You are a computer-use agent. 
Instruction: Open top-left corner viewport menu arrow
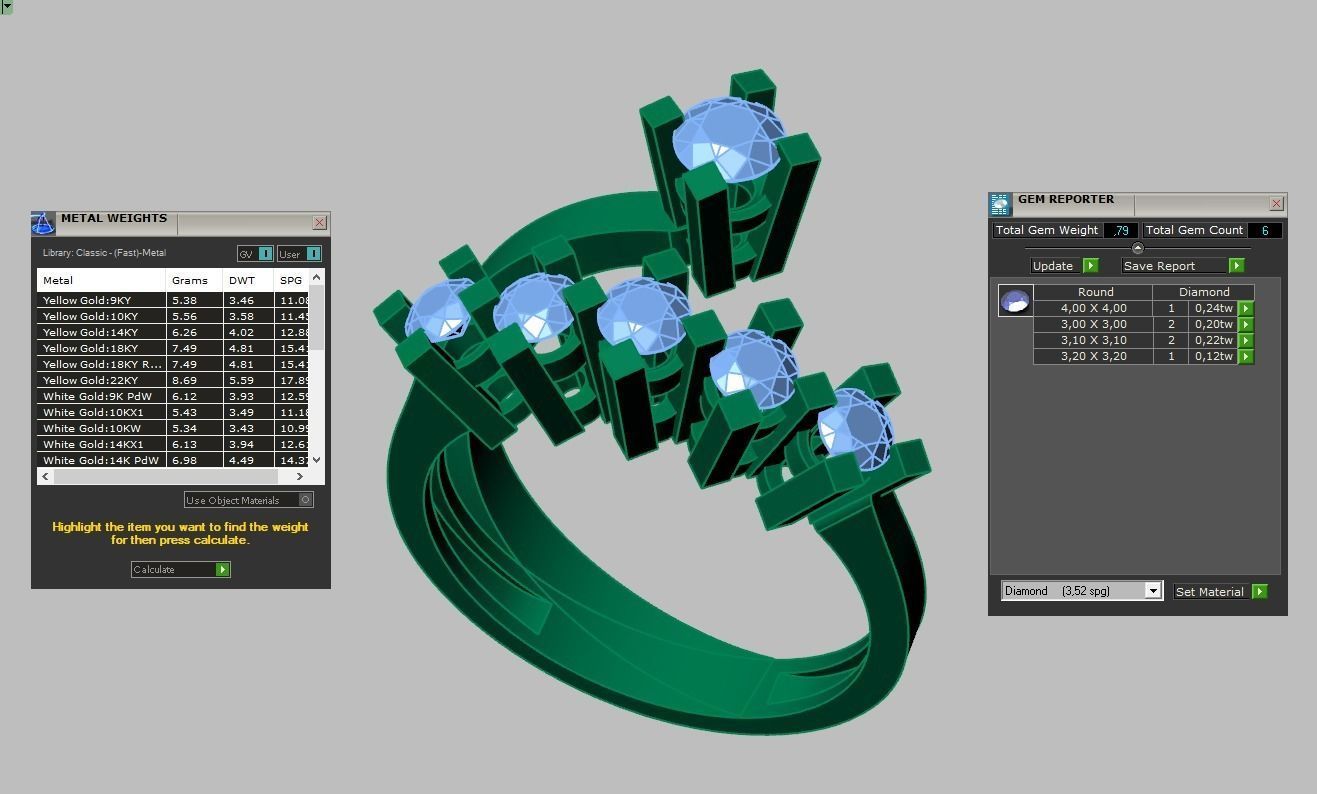tap(6, 6)
